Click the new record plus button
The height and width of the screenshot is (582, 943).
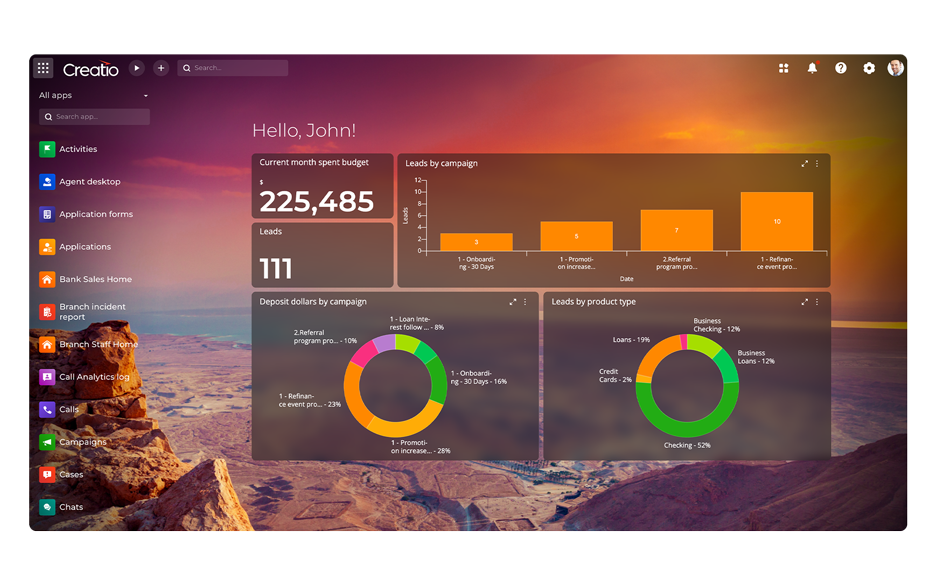[161, 67]
